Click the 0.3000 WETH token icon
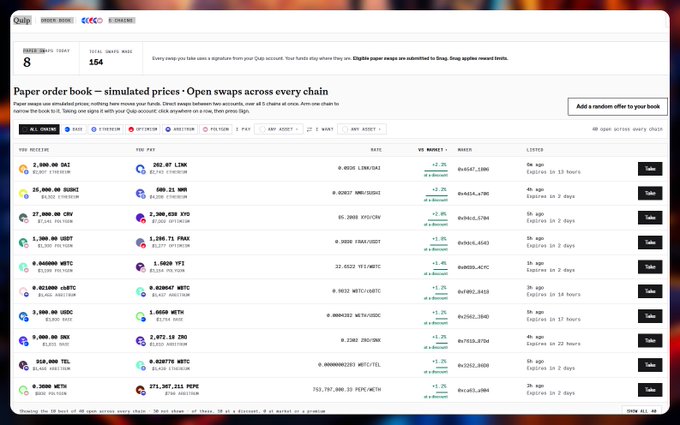680x425 pixels. 23,390
